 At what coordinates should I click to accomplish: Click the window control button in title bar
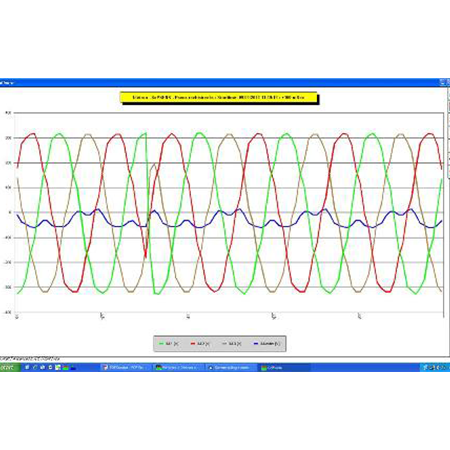(x=443, y=82)
